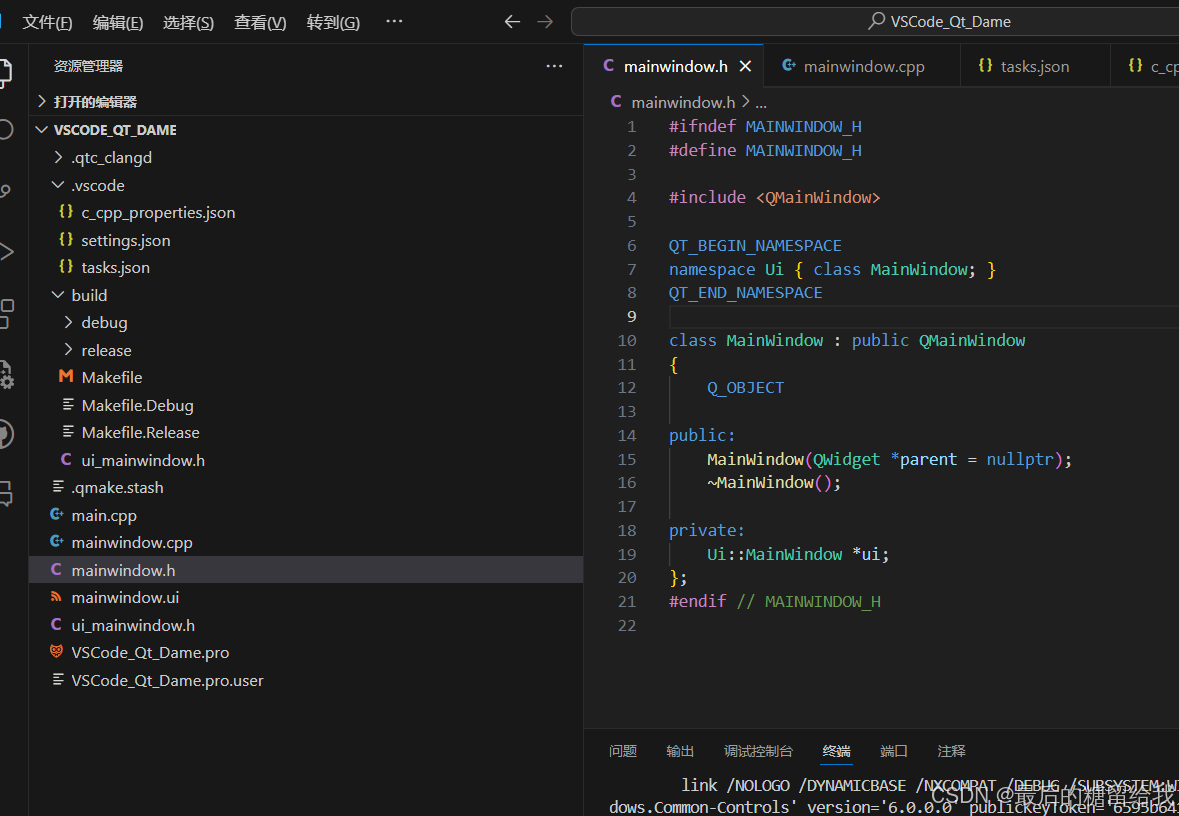This screenshot has width=1179, height=816.
Task: Open the Run and Debug view icon
Action: tap(6, 252)
